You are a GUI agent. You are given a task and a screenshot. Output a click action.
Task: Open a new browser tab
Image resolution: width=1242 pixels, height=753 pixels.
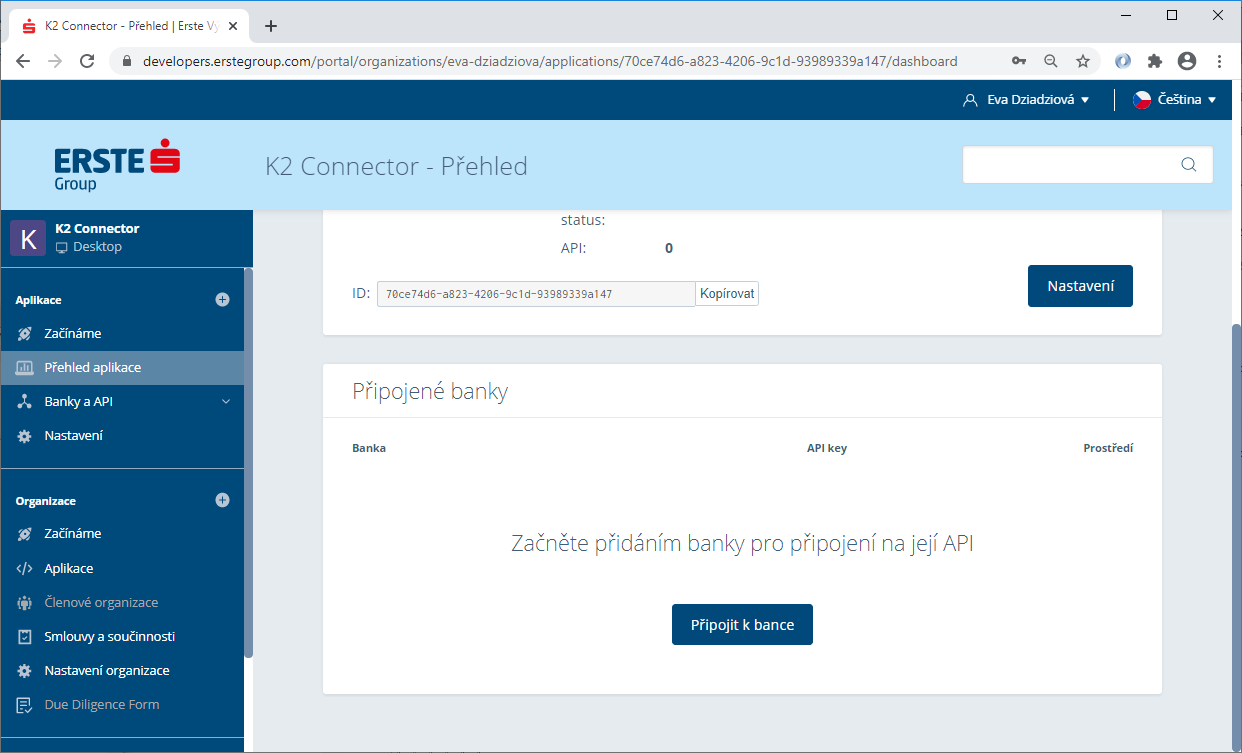click(x=270, y=26)
